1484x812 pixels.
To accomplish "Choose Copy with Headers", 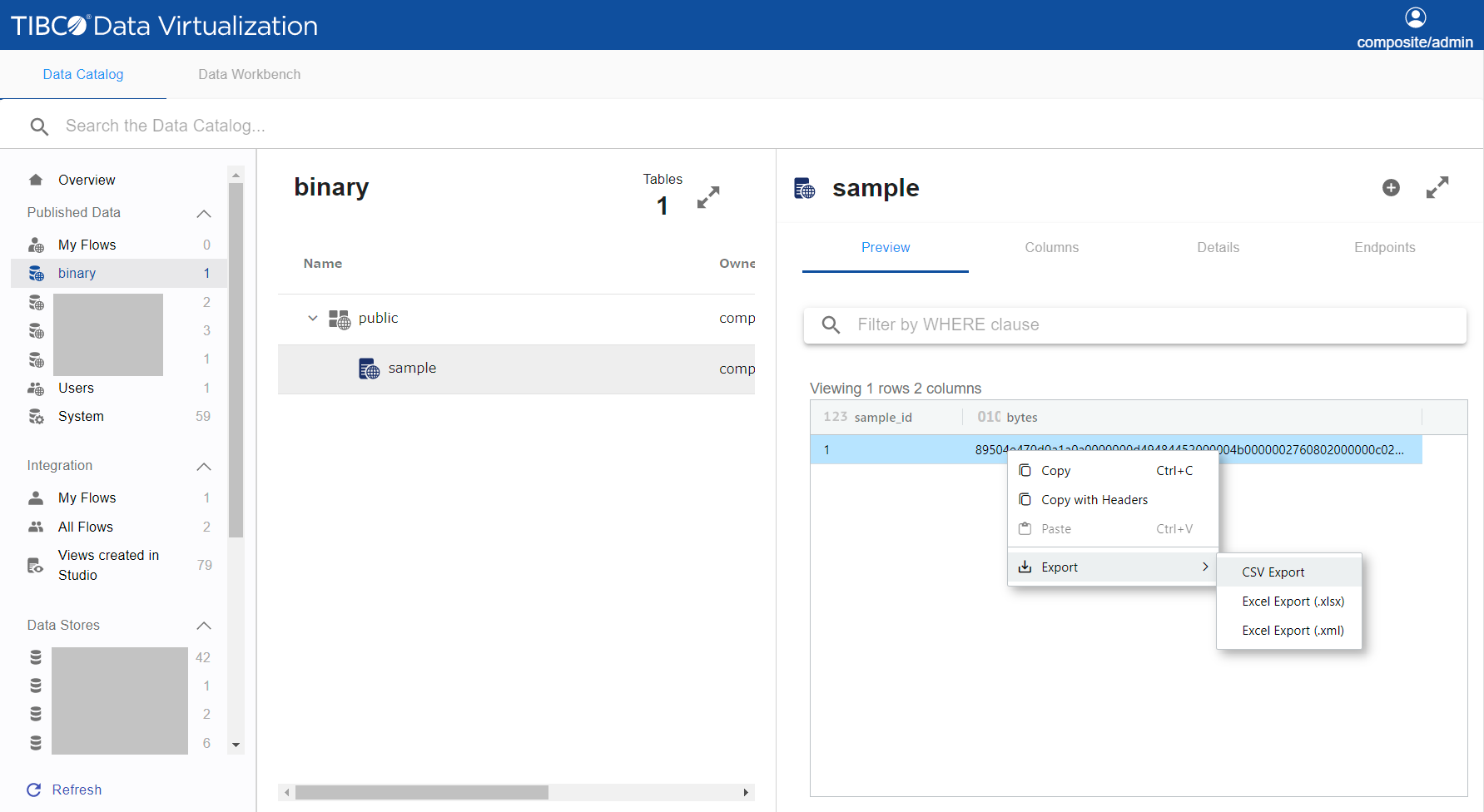I will point(1113,500).
